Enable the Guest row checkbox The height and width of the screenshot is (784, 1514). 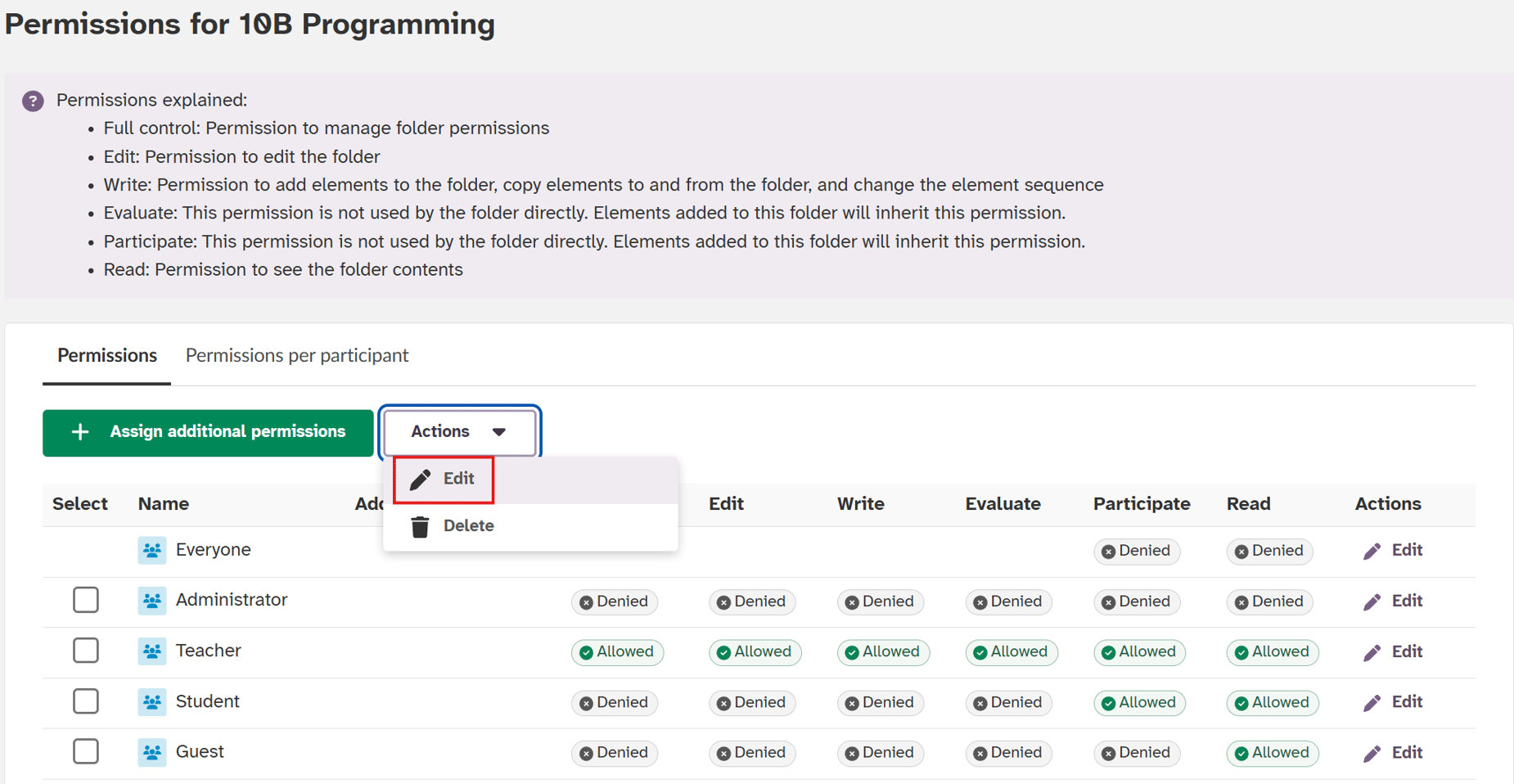(86, 751)
